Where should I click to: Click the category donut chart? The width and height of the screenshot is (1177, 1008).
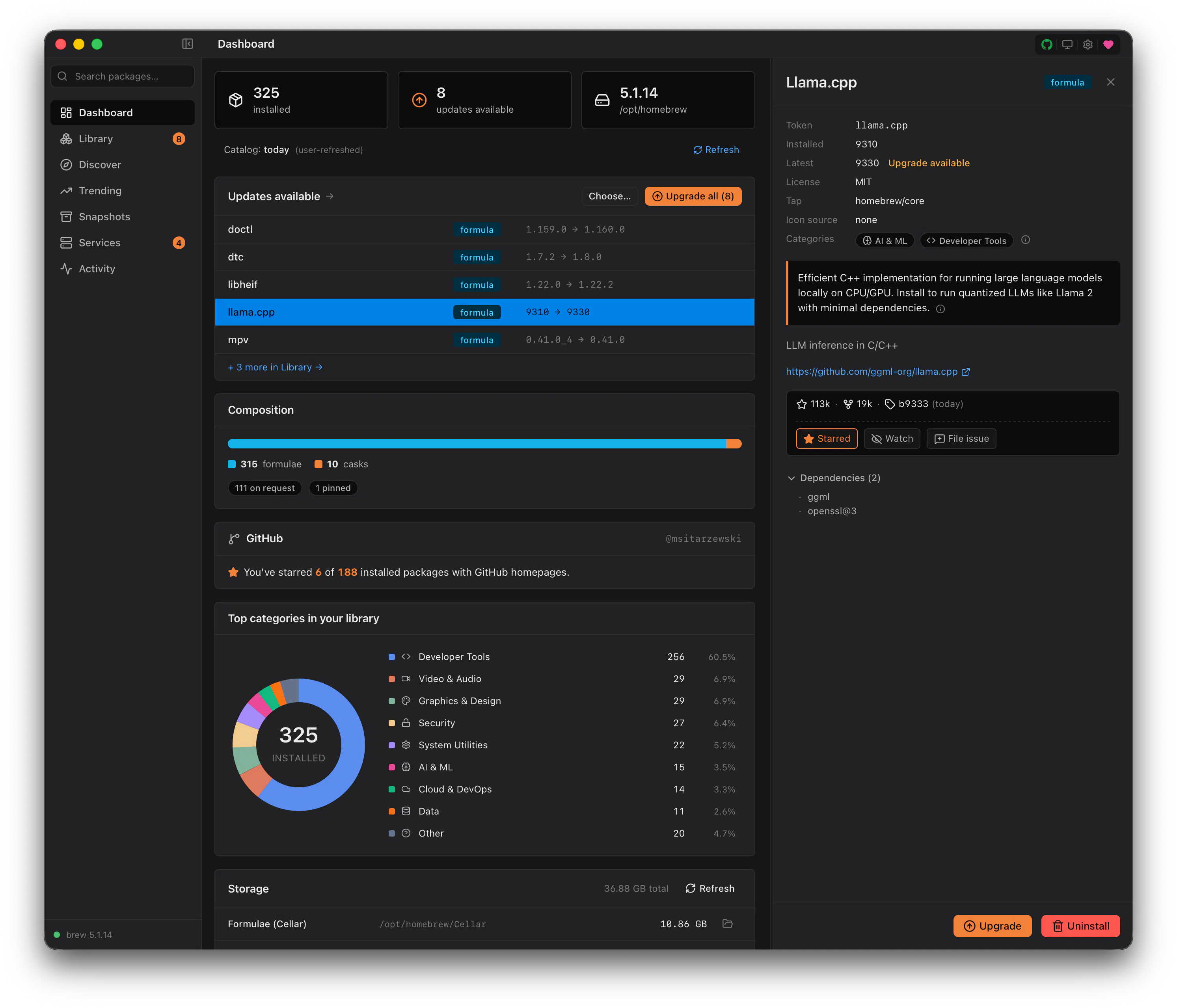[299, 744]
